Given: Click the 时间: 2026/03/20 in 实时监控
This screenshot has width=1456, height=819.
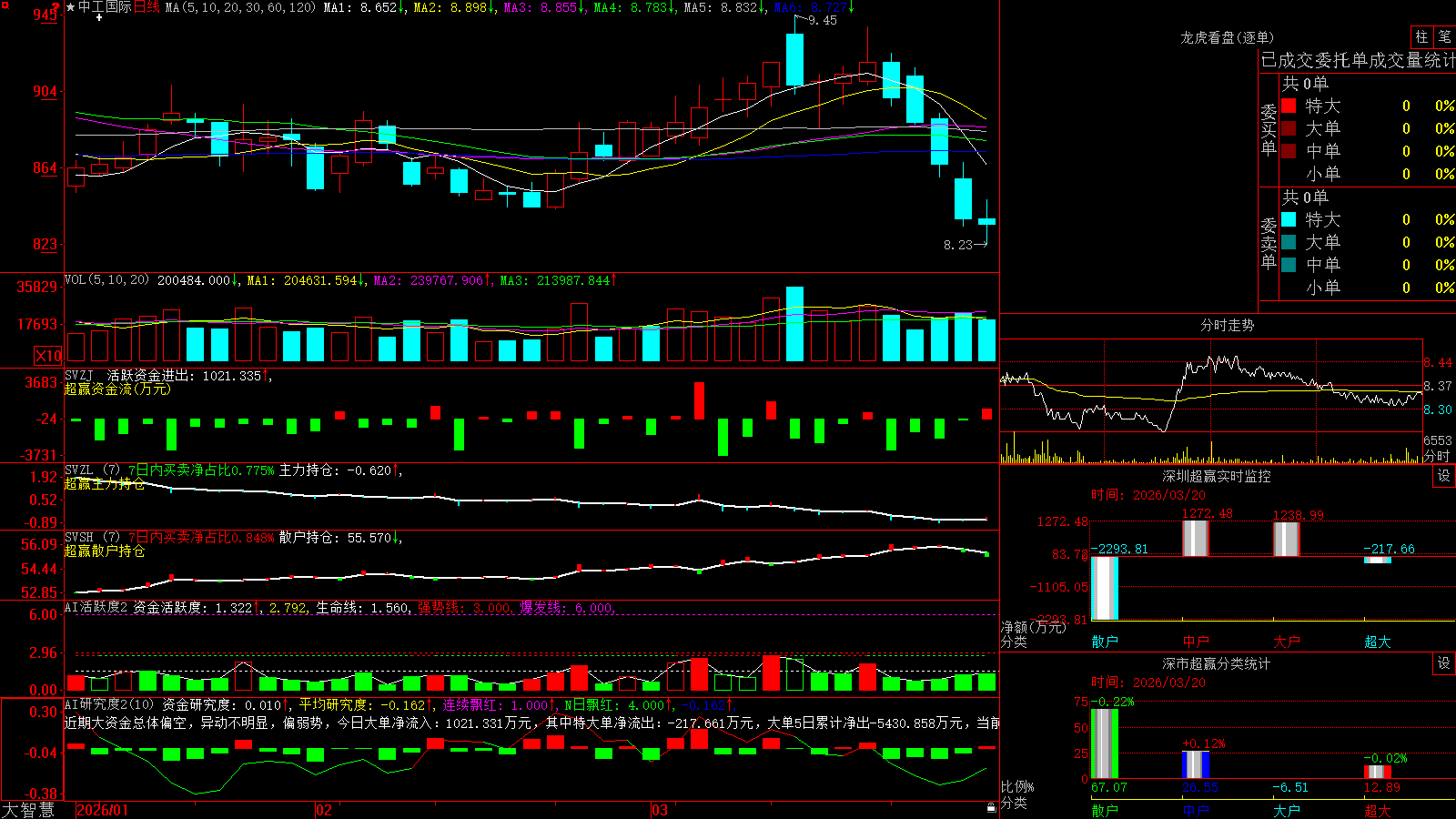Looking at the screenshot, I should (x=1148, y=495).
